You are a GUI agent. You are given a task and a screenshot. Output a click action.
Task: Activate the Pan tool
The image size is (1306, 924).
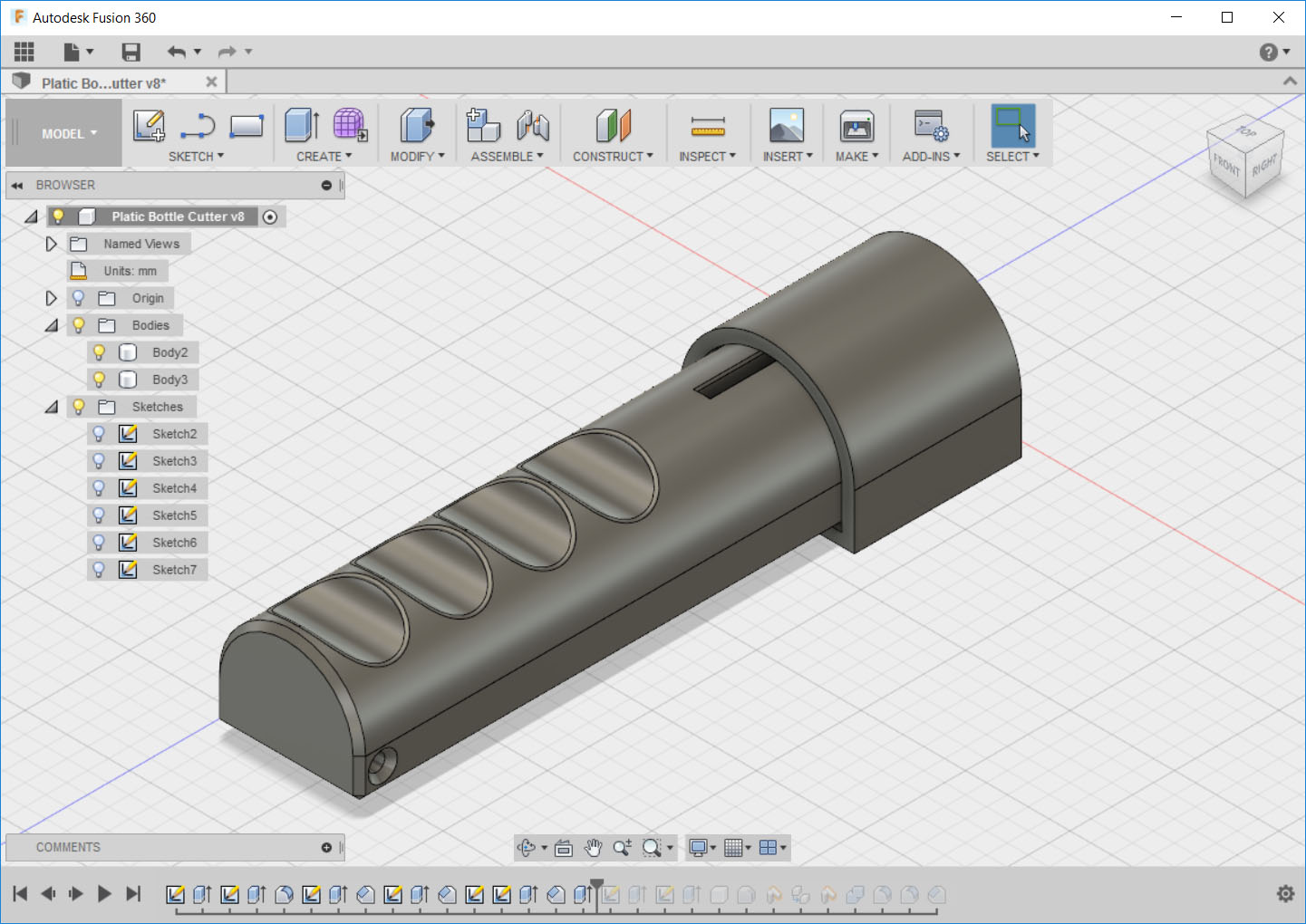click(x=593, y=847)
